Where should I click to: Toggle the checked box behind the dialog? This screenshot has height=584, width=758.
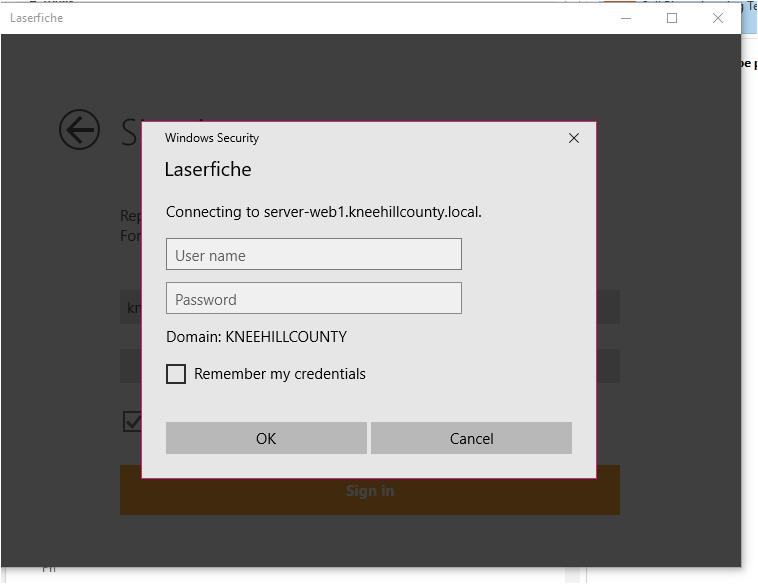132,421
